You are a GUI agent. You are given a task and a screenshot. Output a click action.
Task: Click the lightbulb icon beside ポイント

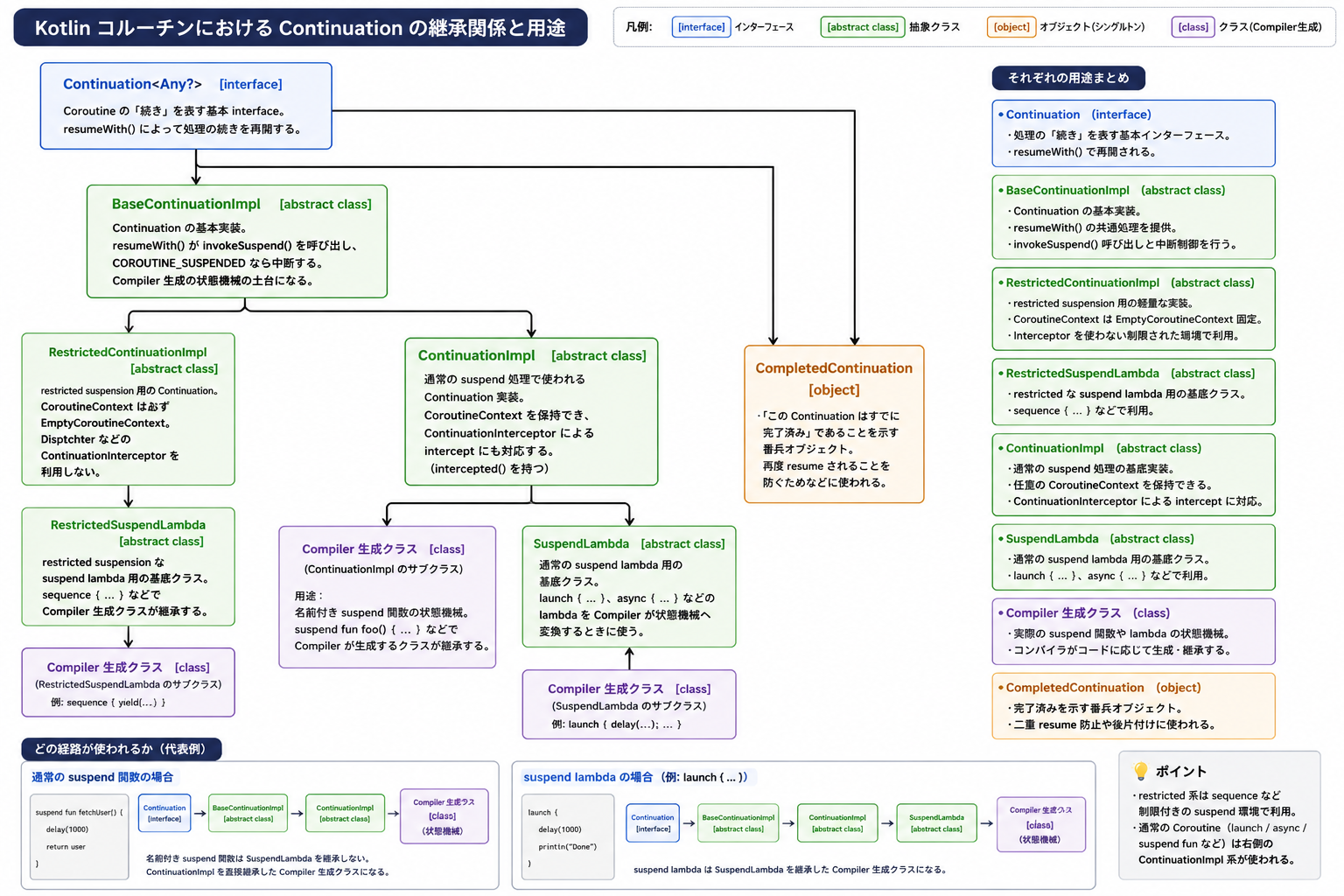(x=1140, y=771)
